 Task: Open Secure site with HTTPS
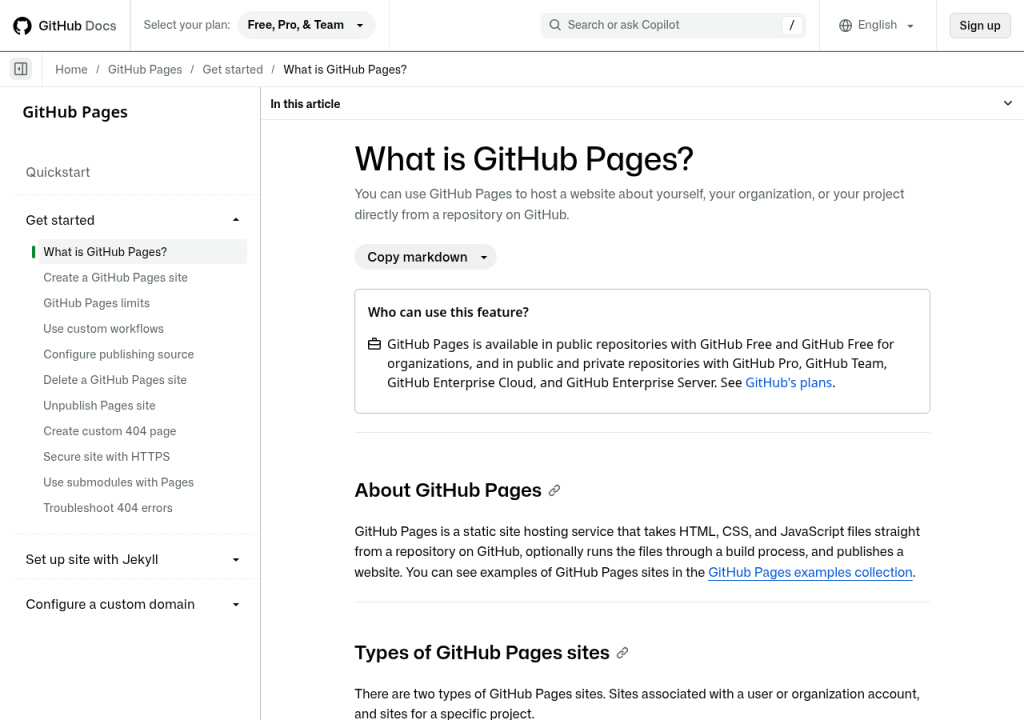[x=106, y=457]
